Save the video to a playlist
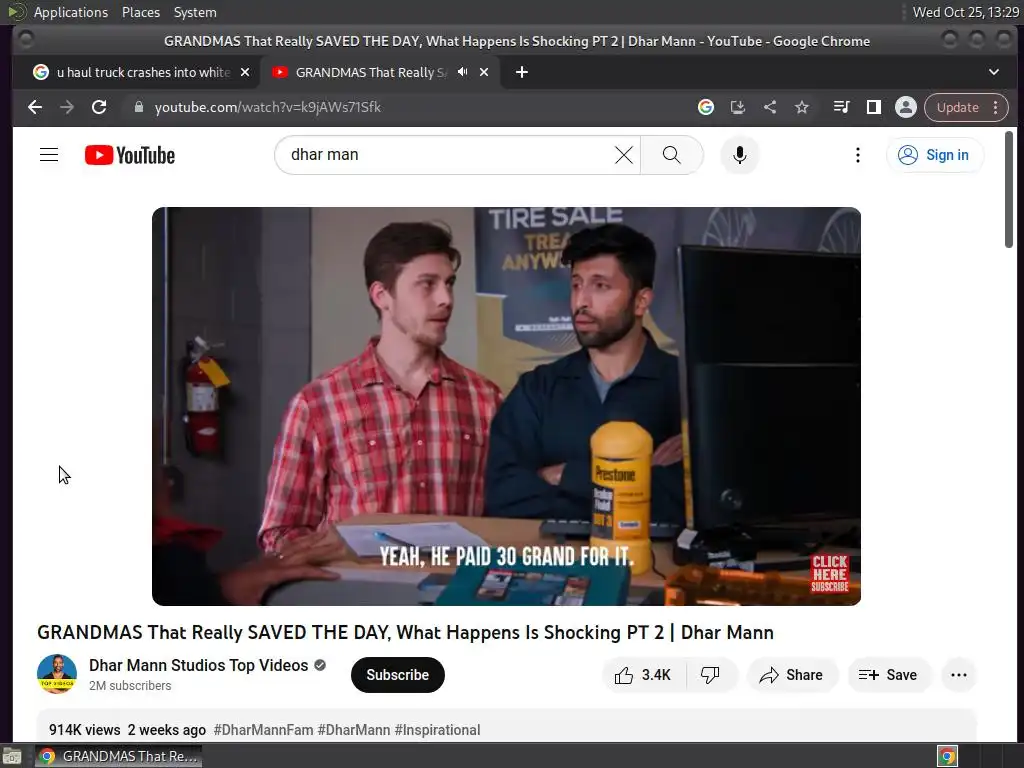 click(888, 675)
